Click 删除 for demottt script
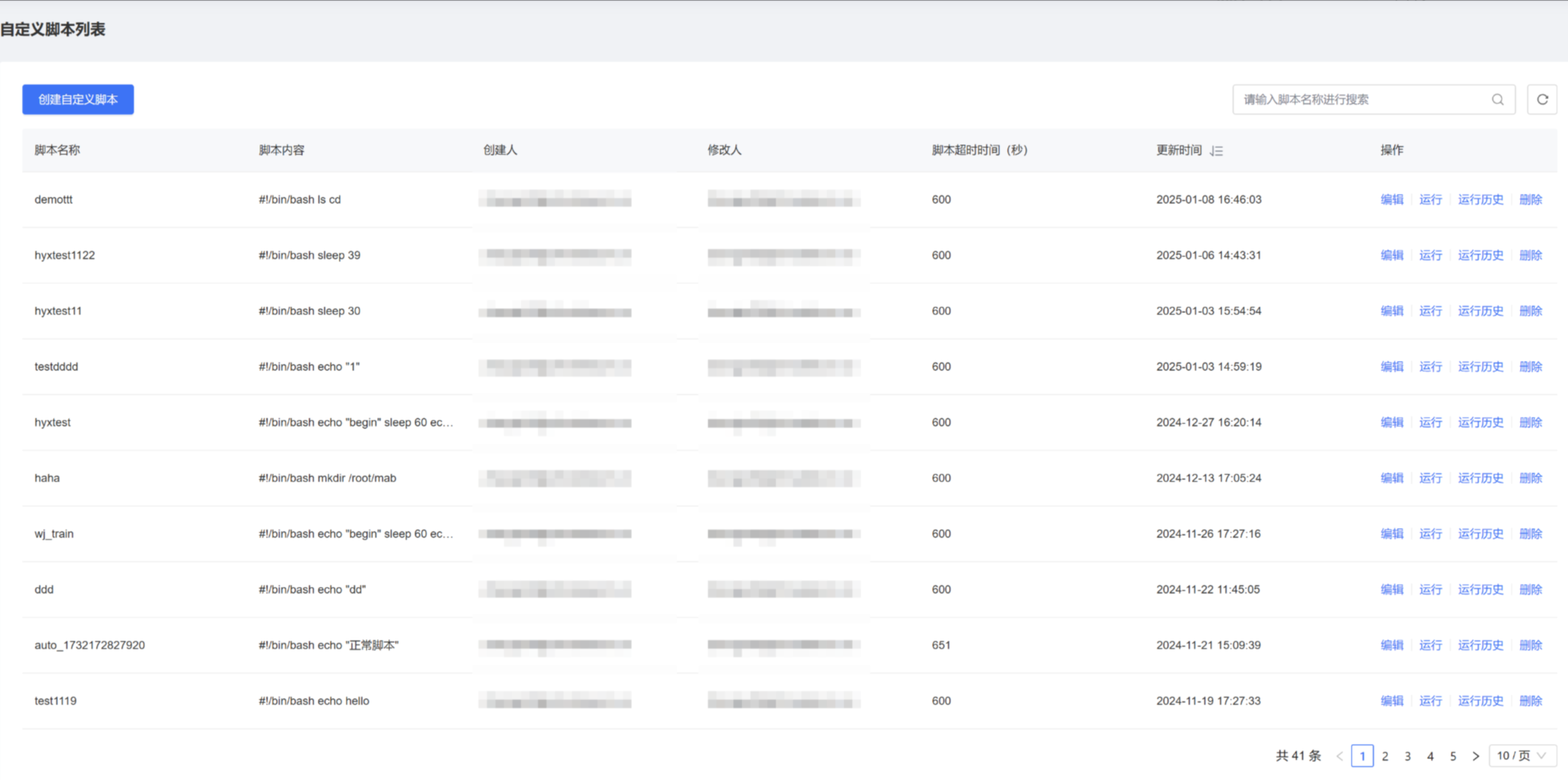The image size is (1568, 780). click(x=1530, y=199)
